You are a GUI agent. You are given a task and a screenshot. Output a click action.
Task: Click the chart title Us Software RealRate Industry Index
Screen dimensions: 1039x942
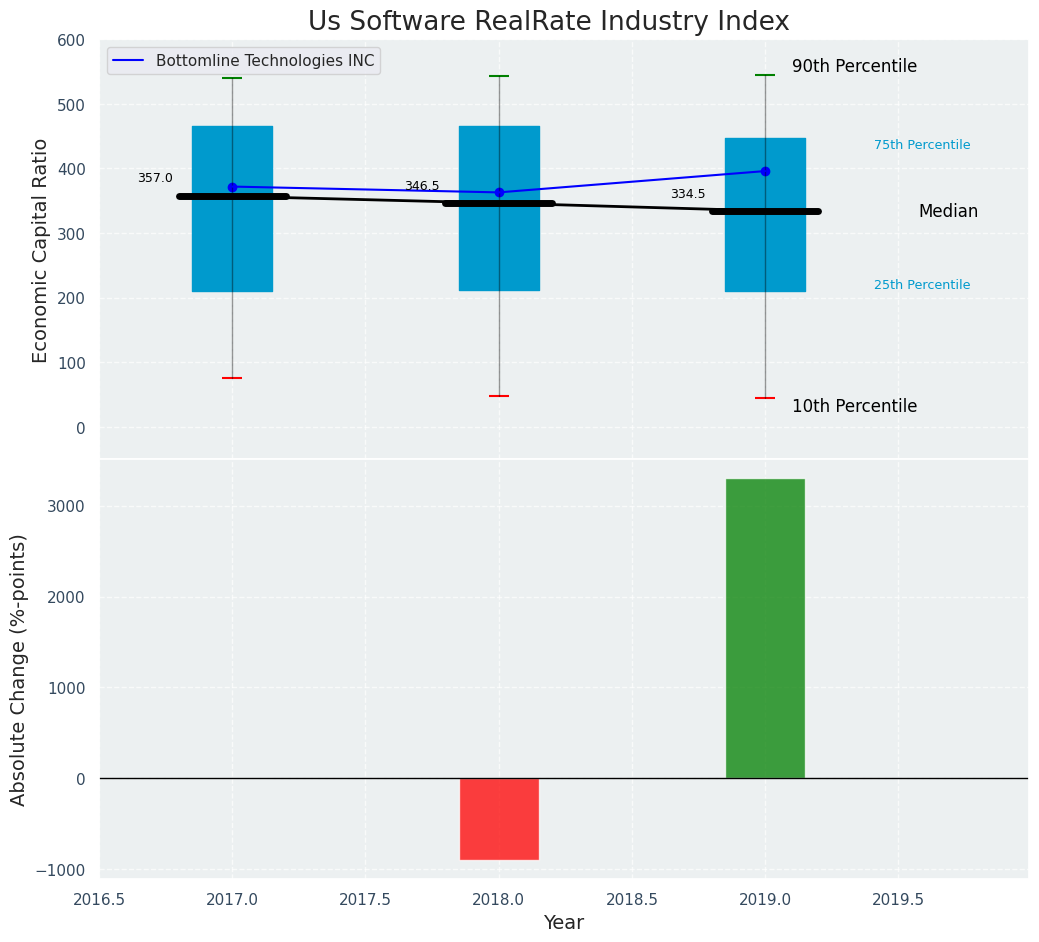(548, 22)
